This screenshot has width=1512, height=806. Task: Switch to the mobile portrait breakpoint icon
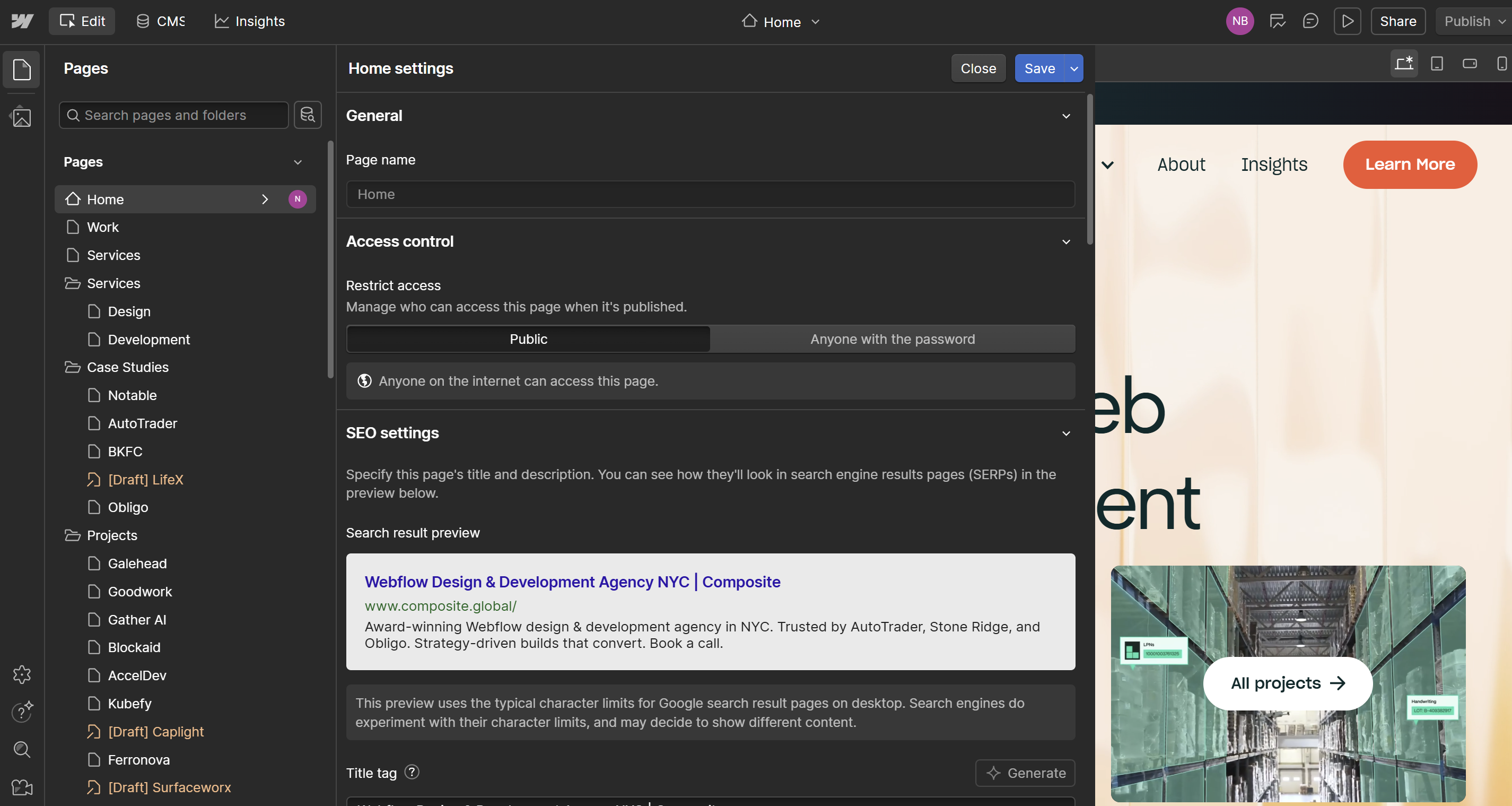click(1502, 64)
